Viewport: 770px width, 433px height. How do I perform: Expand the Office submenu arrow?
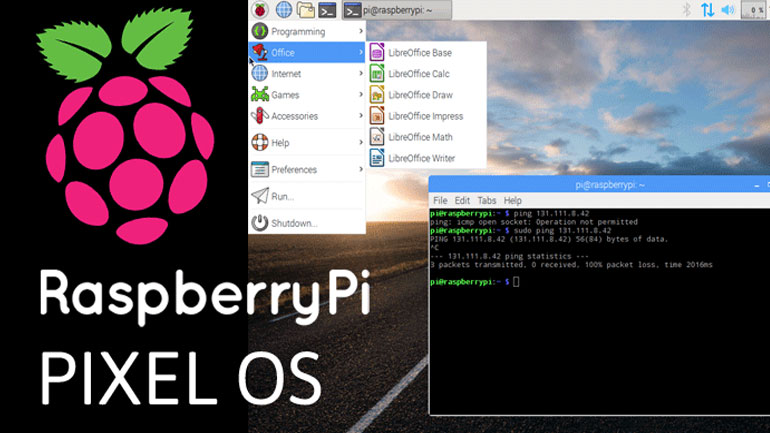(361, 52)
